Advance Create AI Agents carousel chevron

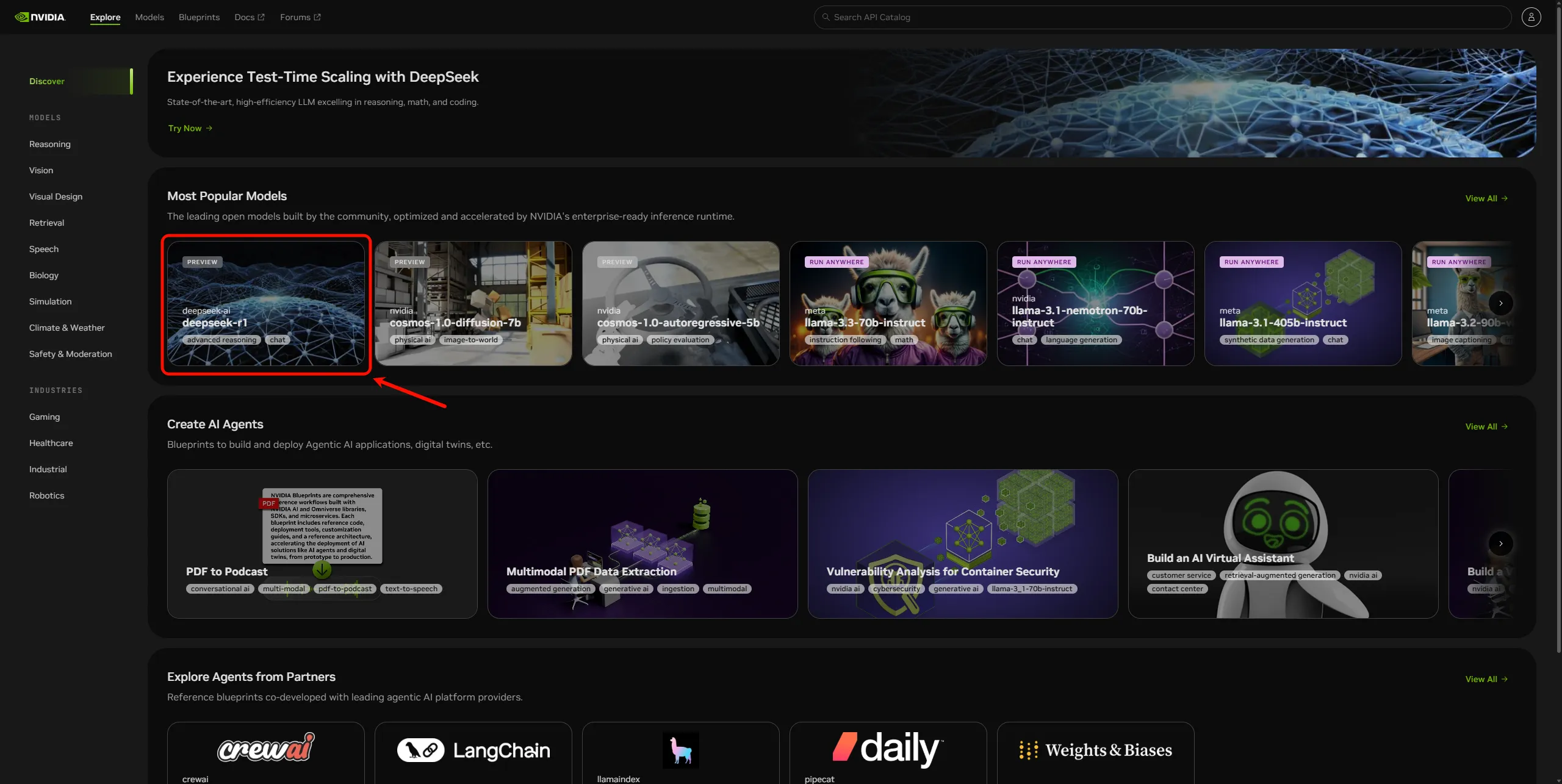pyautogui.click(x=1500, y=544)
